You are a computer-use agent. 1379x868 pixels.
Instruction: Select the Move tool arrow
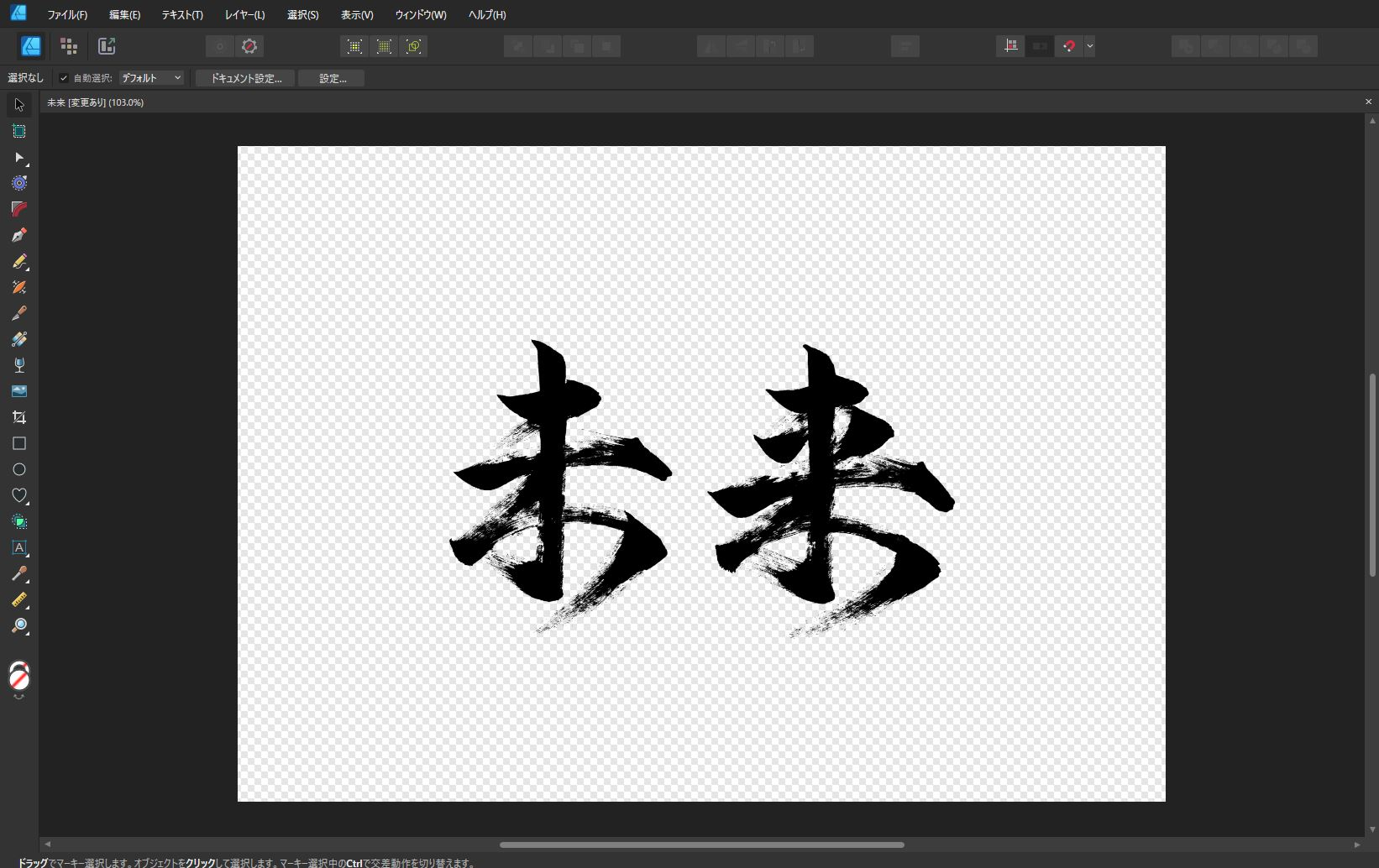19,105
